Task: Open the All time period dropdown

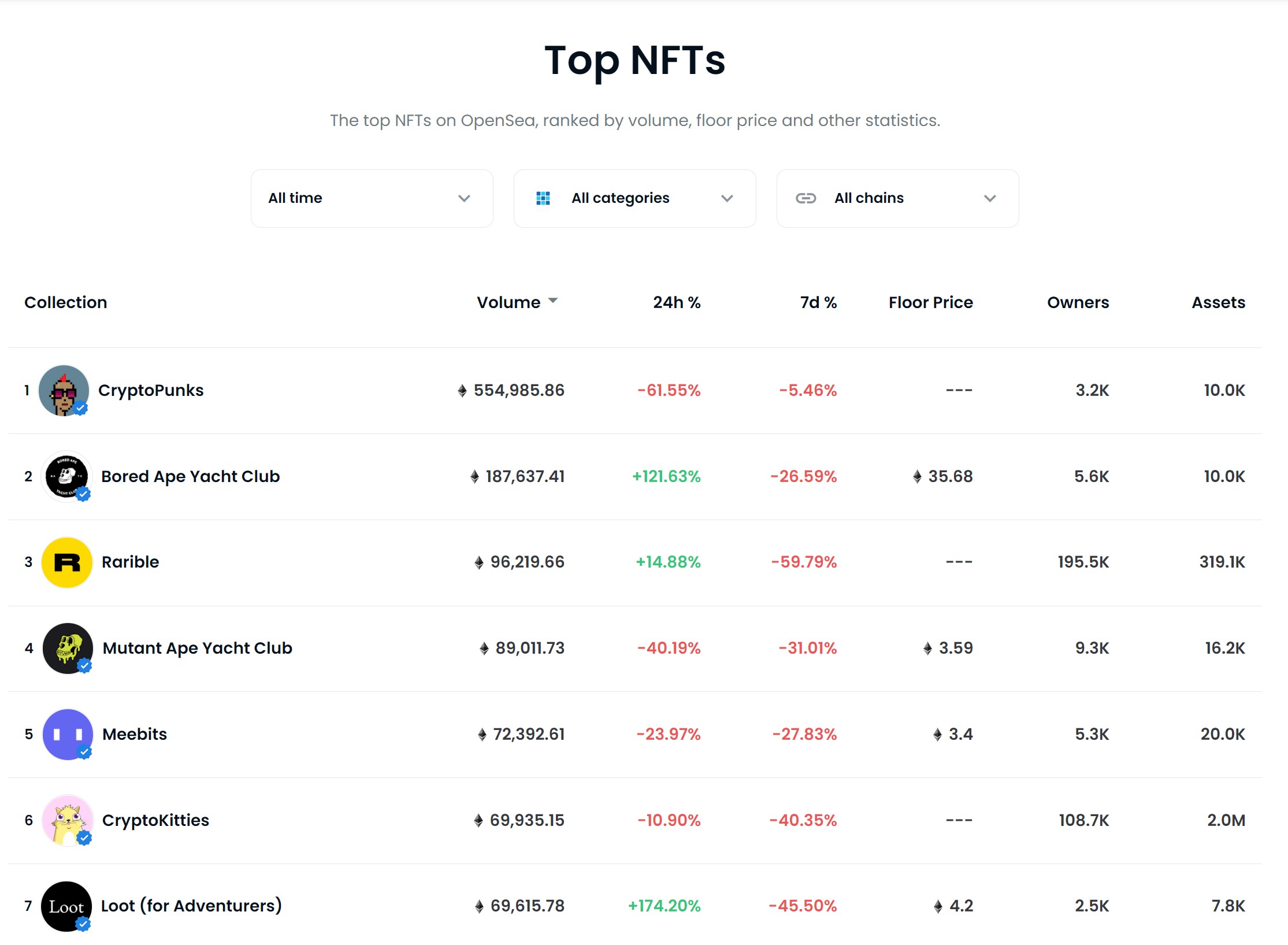Action: tap(372, 198)
